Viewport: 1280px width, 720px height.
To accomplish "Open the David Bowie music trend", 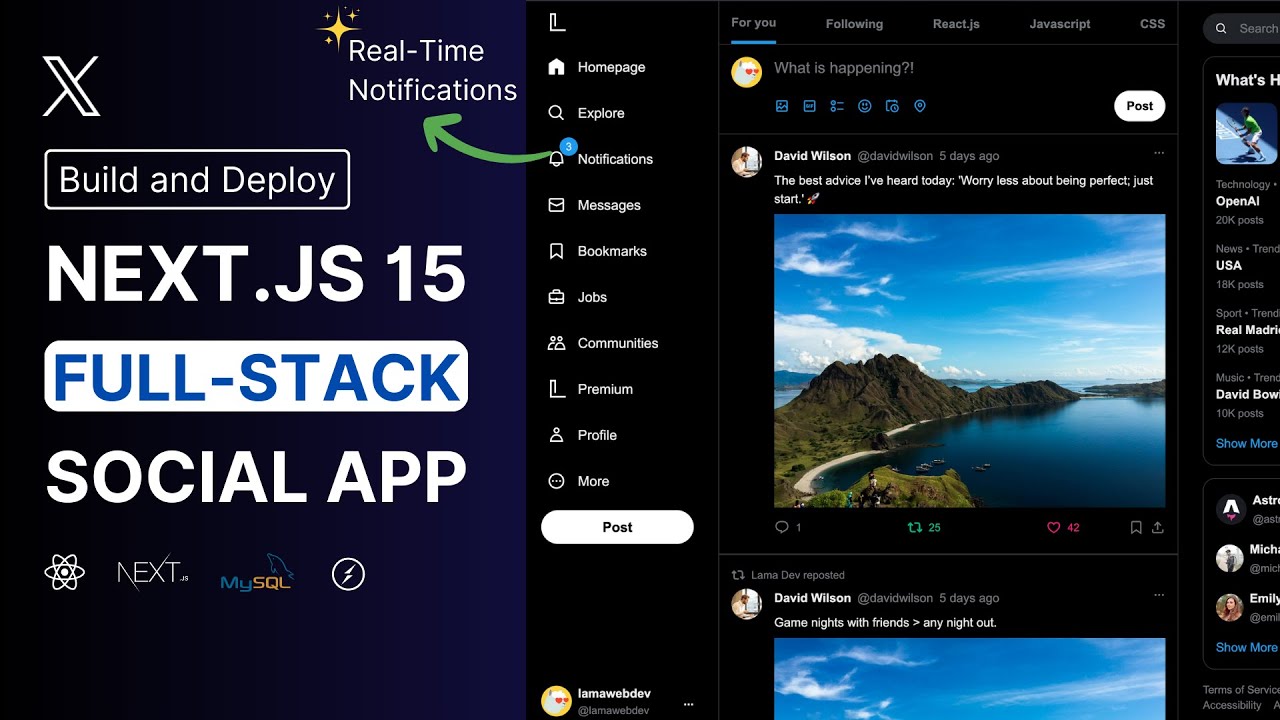I will 1247,394.
